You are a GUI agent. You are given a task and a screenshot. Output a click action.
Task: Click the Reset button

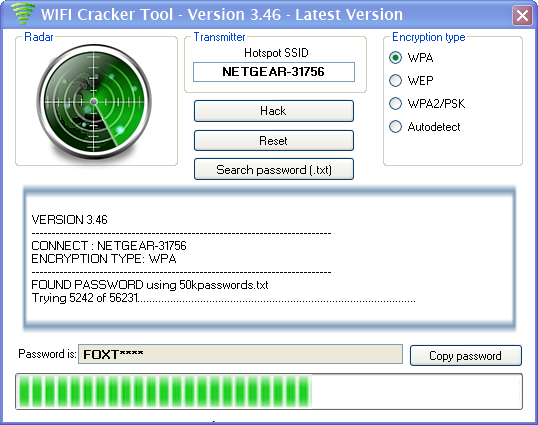273,141
